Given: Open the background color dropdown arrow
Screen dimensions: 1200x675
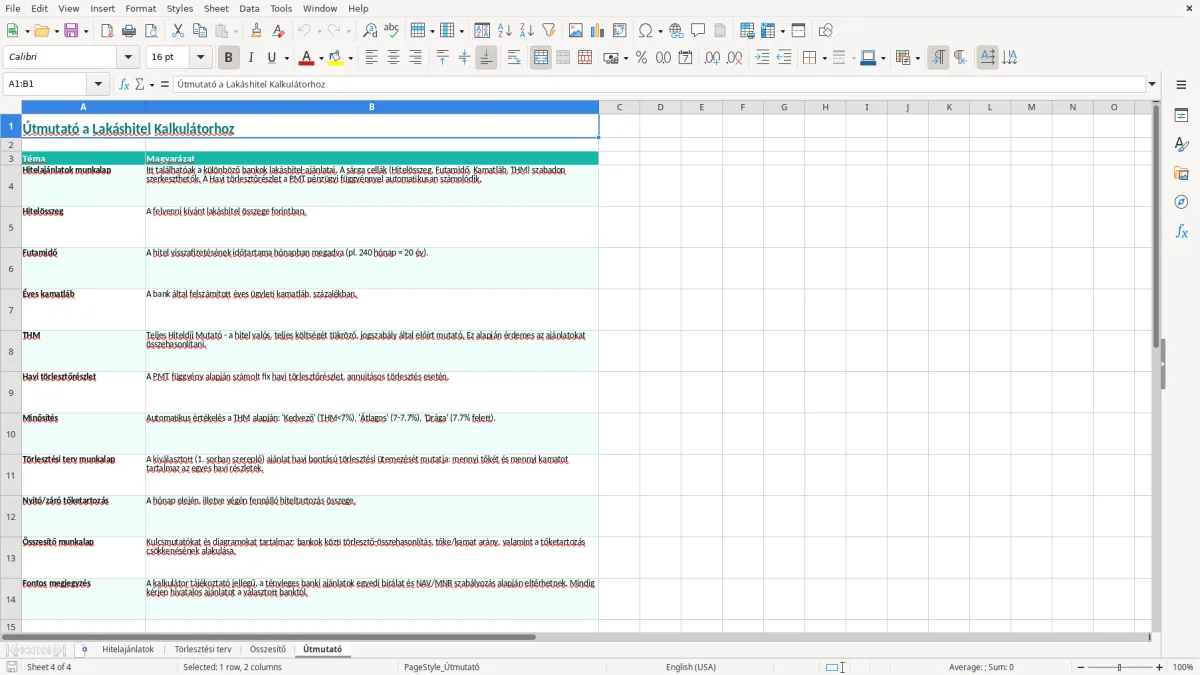Looking at the screenshot, I should [351, 58].
